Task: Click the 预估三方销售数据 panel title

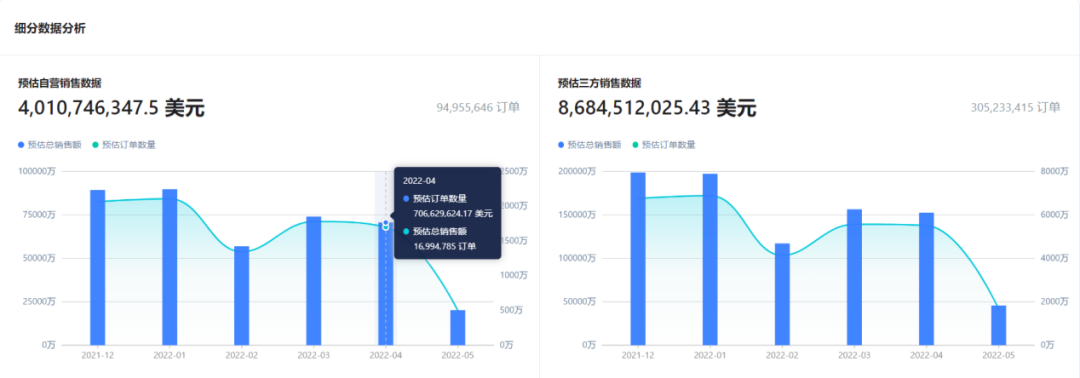Action: pyautogui.click(x=599, y=83)
